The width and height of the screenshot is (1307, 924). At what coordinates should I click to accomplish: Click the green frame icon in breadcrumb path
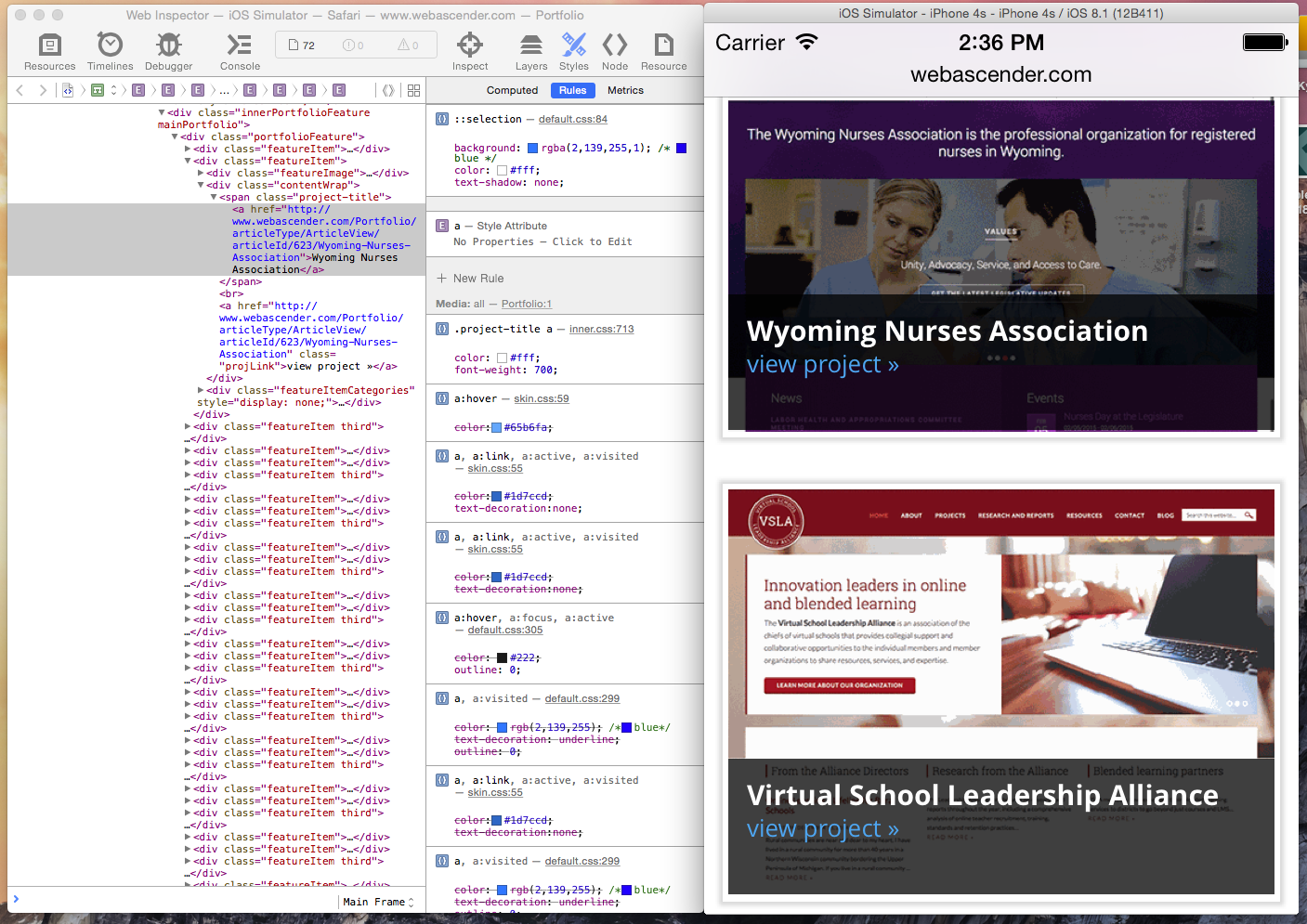point(98,90)
